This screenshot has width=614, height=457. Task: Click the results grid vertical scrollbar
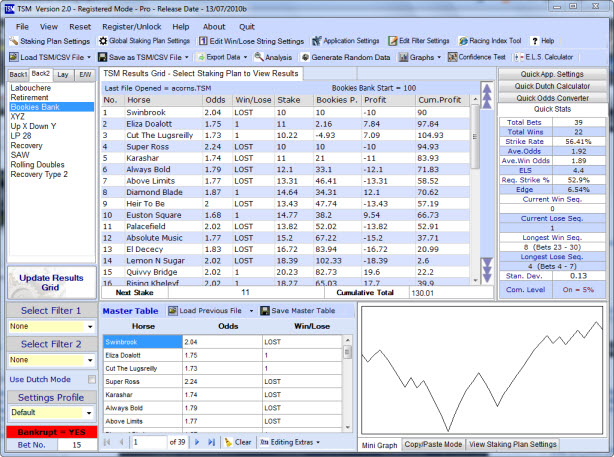coord(475,190)
